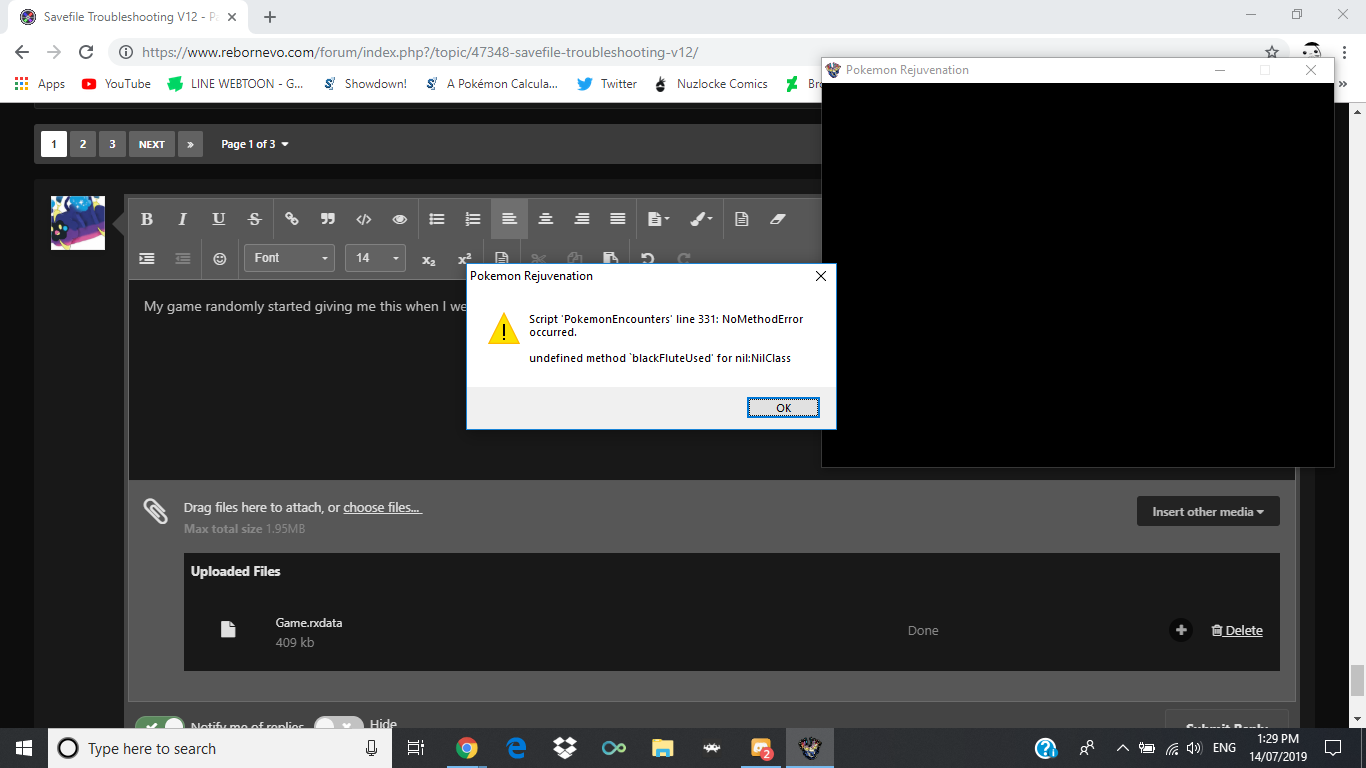Click OK in the error dialog
Viewport: 1366px width, 768px height.
783,407
